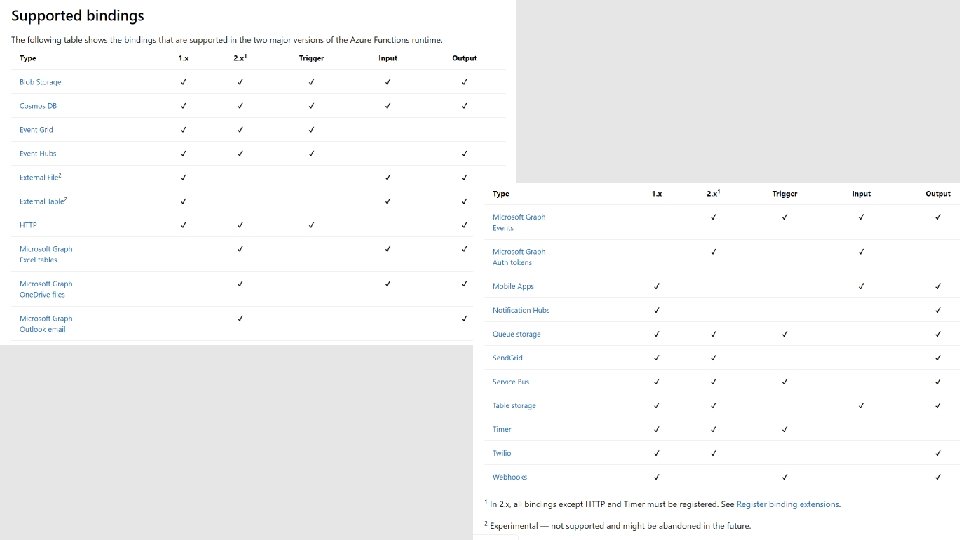Open the Cosmos DB binding link
Image resolution: width=960 pixels, height=540 pixels.
click(x=38, y=106)
